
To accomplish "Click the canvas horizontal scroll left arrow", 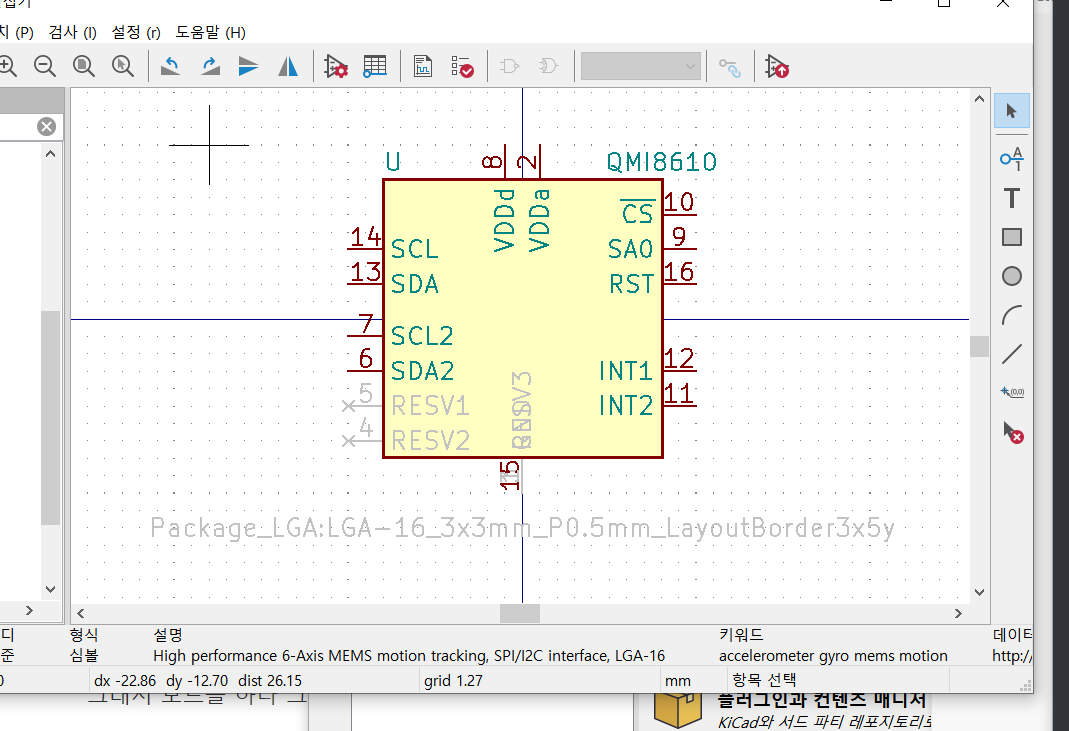I will tap(80, 614).
